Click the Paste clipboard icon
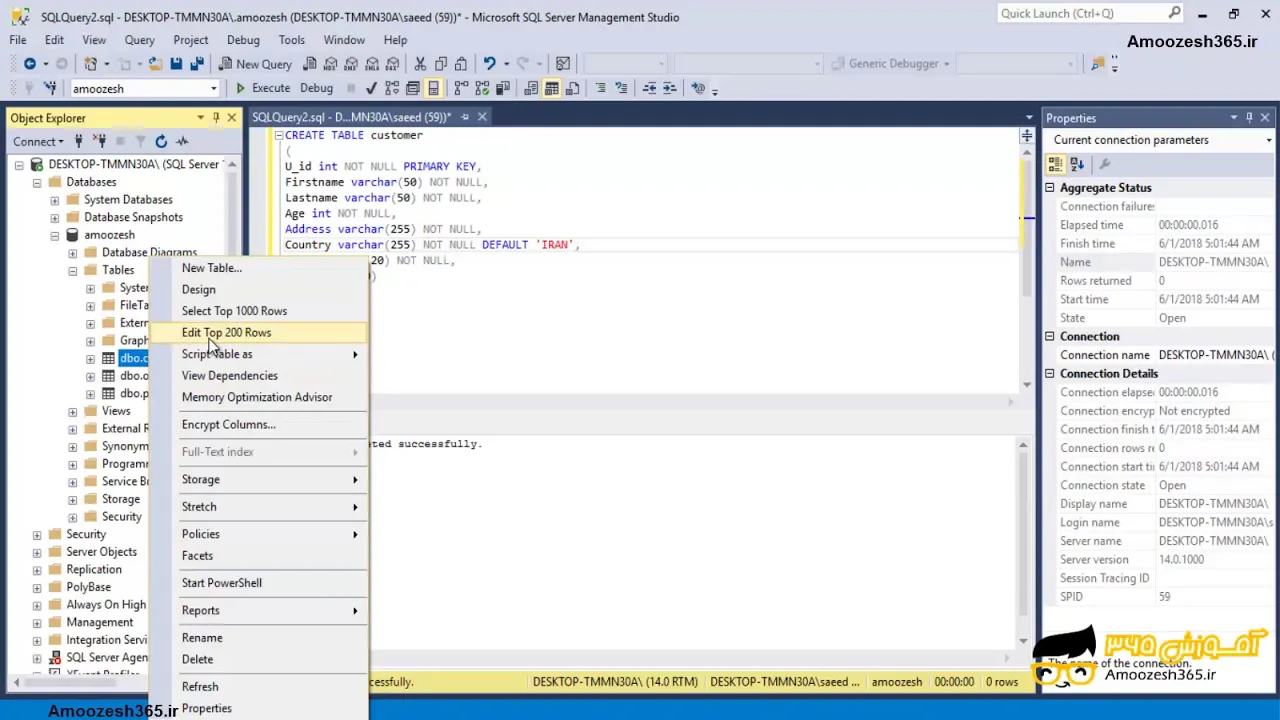1280x720 pixels. point(462,64)
